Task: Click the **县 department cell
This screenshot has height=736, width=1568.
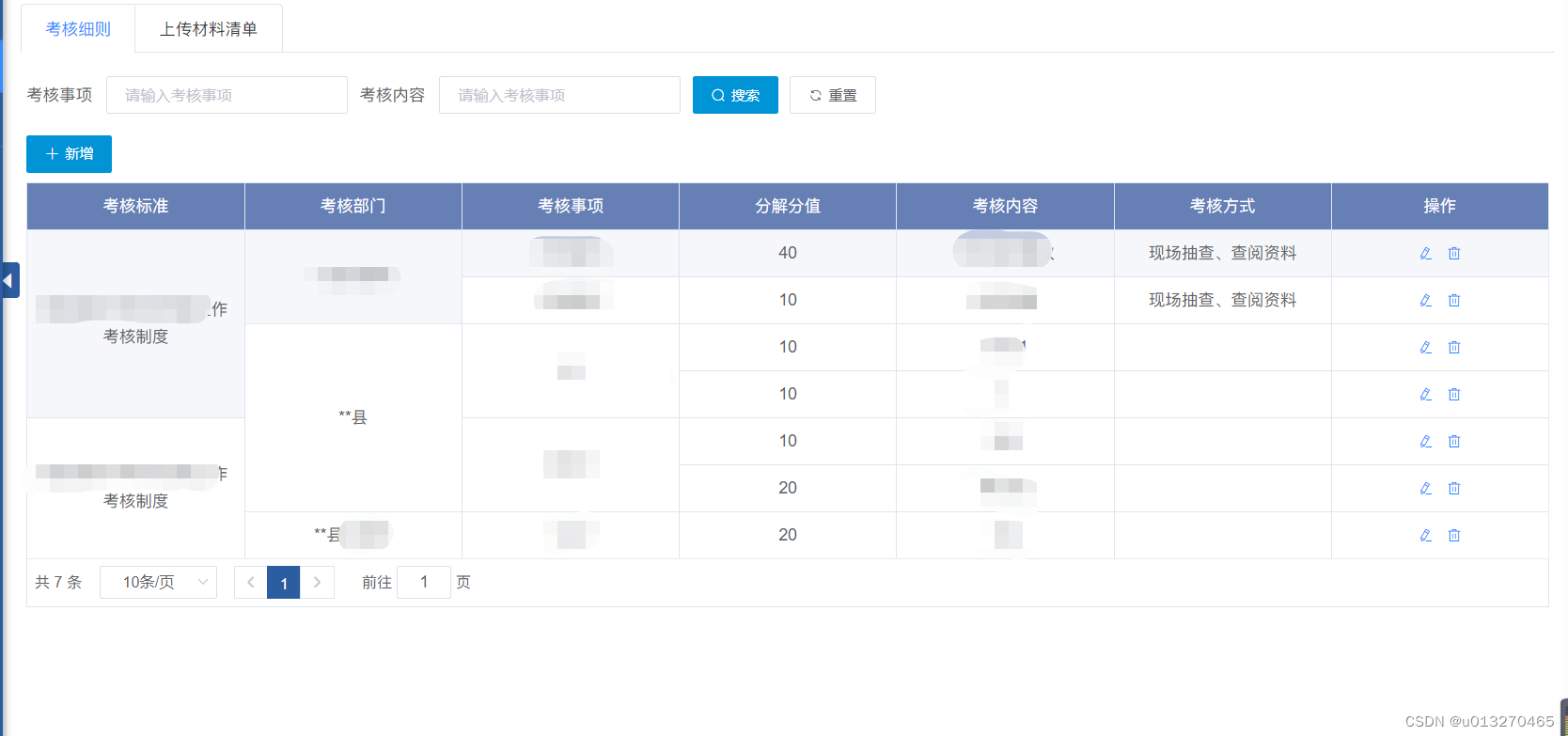Action: pyautogui.click(x=353, y=417)
